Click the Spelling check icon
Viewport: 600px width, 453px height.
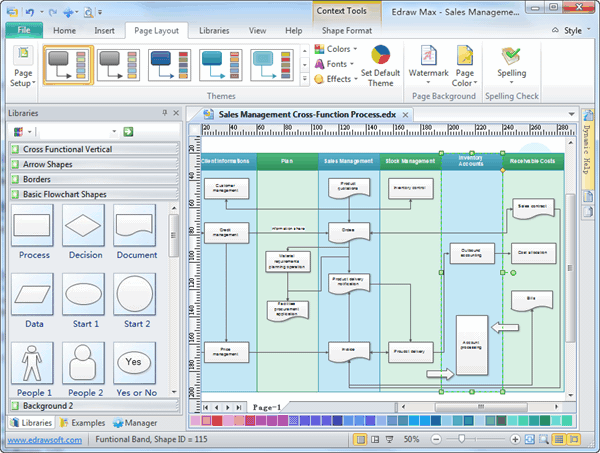(513, 66)
